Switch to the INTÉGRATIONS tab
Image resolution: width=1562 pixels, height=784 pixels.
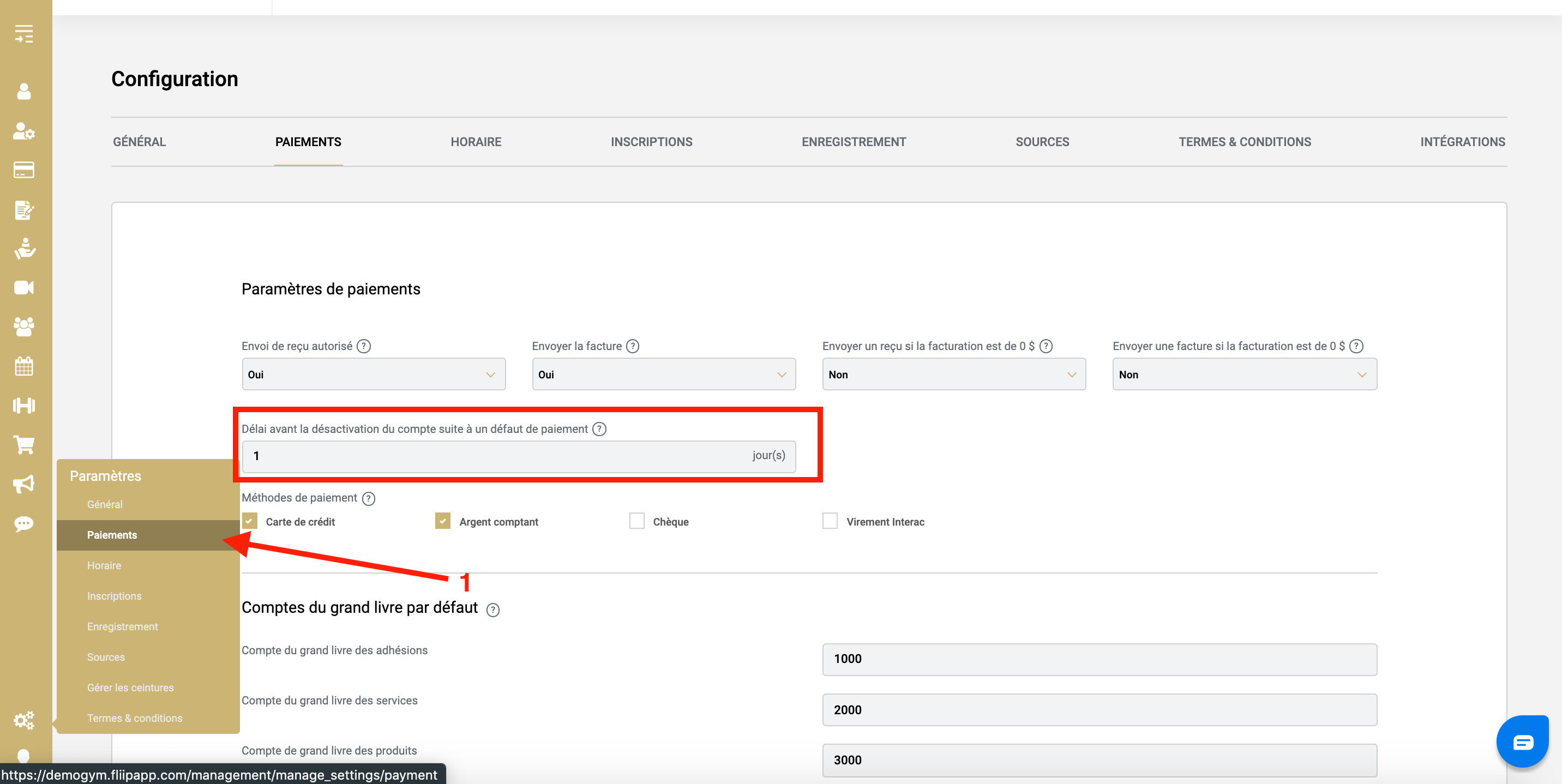coord(1462,142)
